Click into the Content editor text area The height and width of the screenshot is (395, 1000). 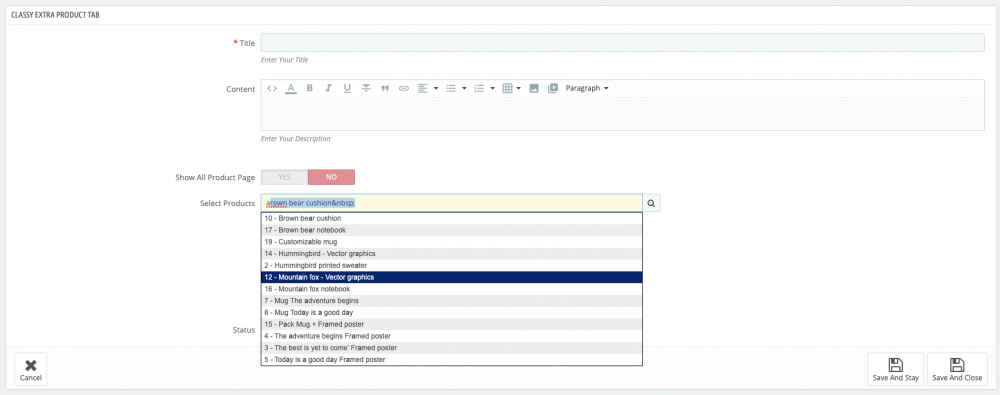point(622,114)
